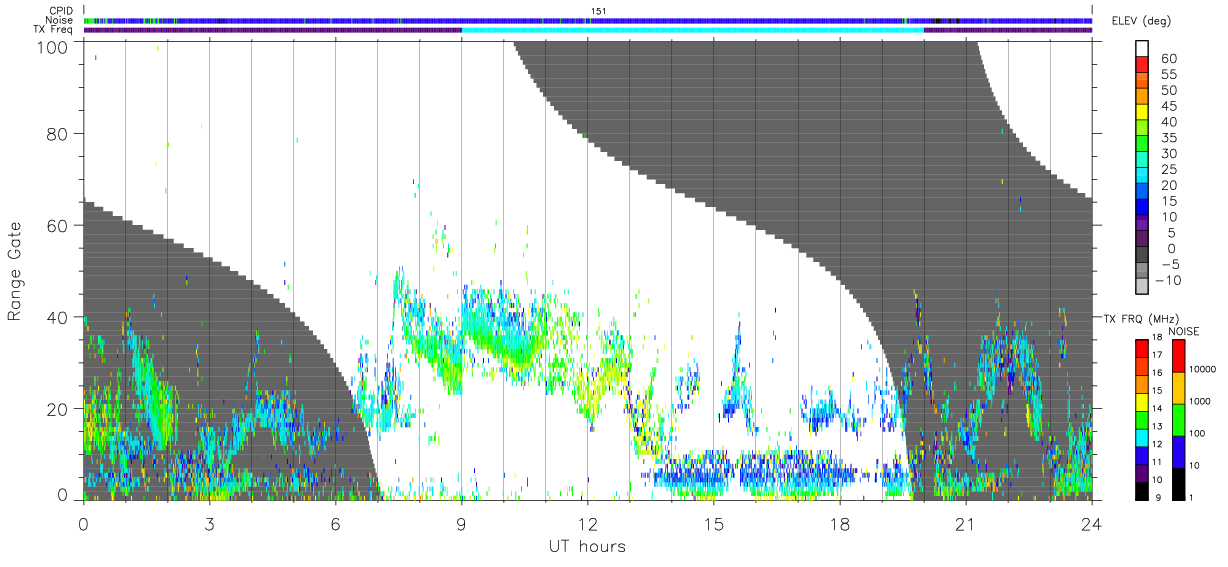Click the CPID value 151

pyautogui.click(x=600, y=11)
